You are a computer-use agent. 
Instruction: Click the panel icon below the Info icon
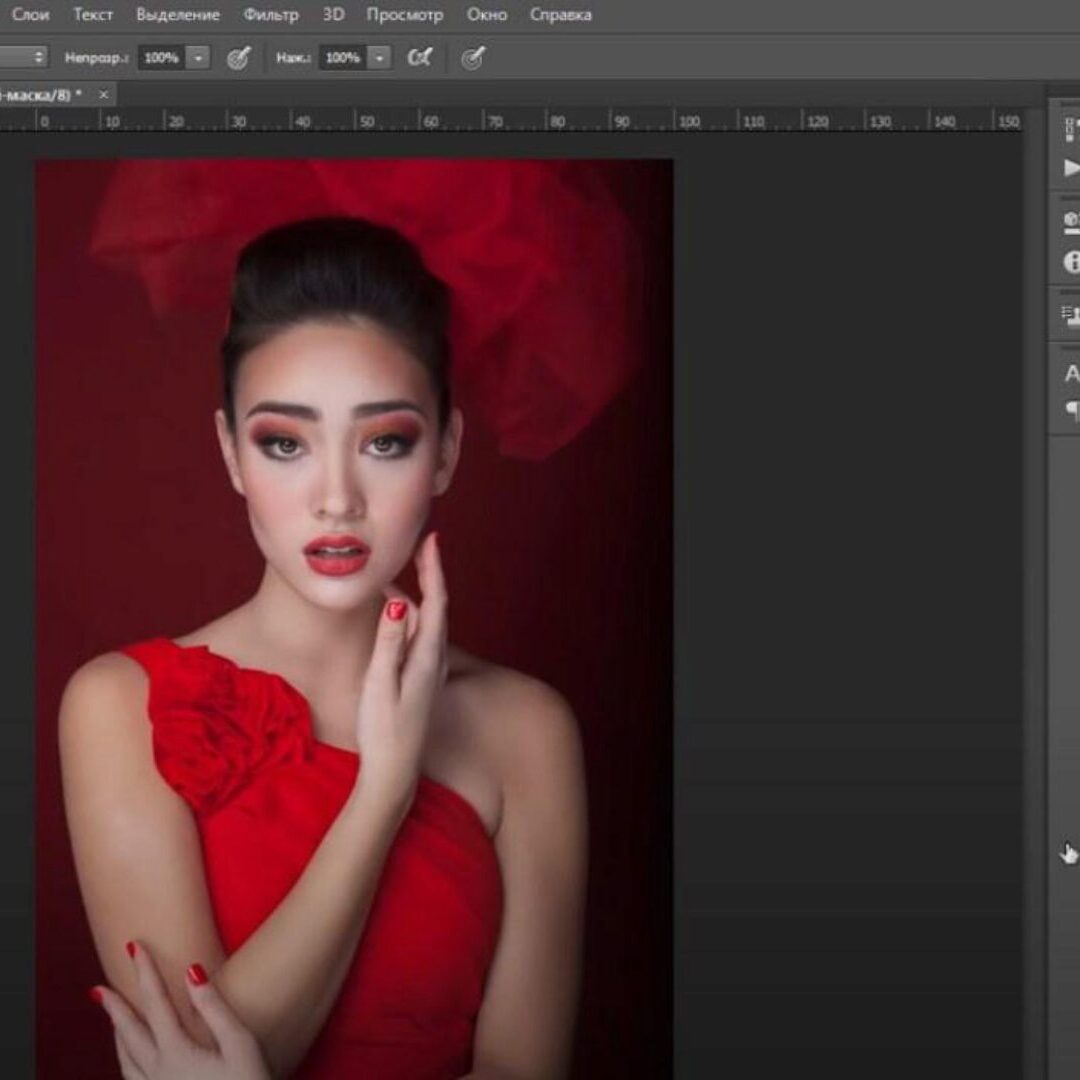pyautogui.click(x=1071, y=316)
